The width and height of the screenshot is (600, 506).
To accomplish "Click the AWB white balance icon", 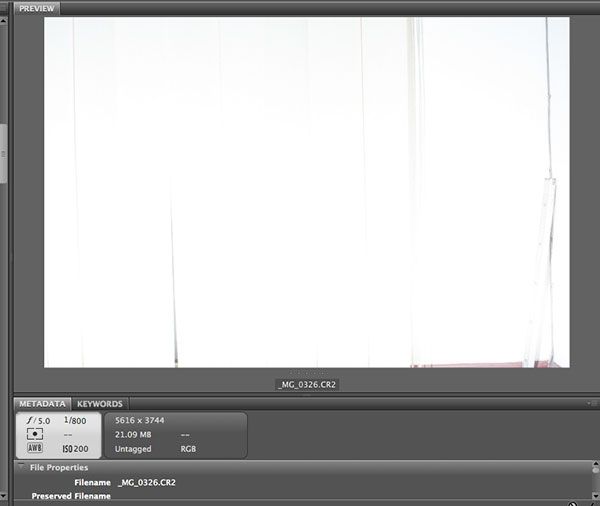I will [35, 449].
